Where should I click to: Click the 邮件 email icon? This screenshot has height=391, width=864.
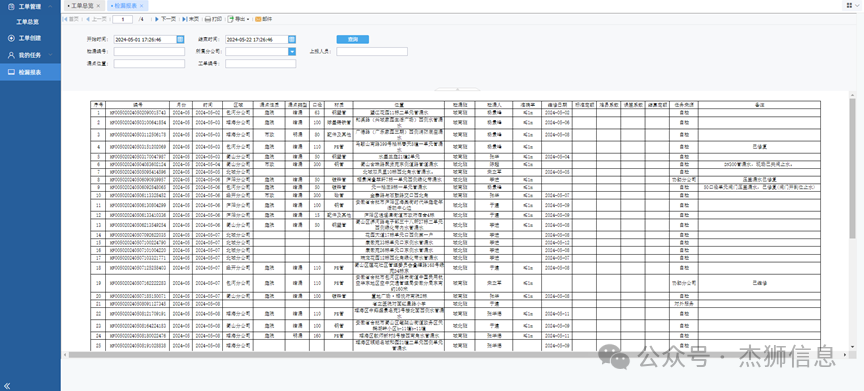(258, 19)
